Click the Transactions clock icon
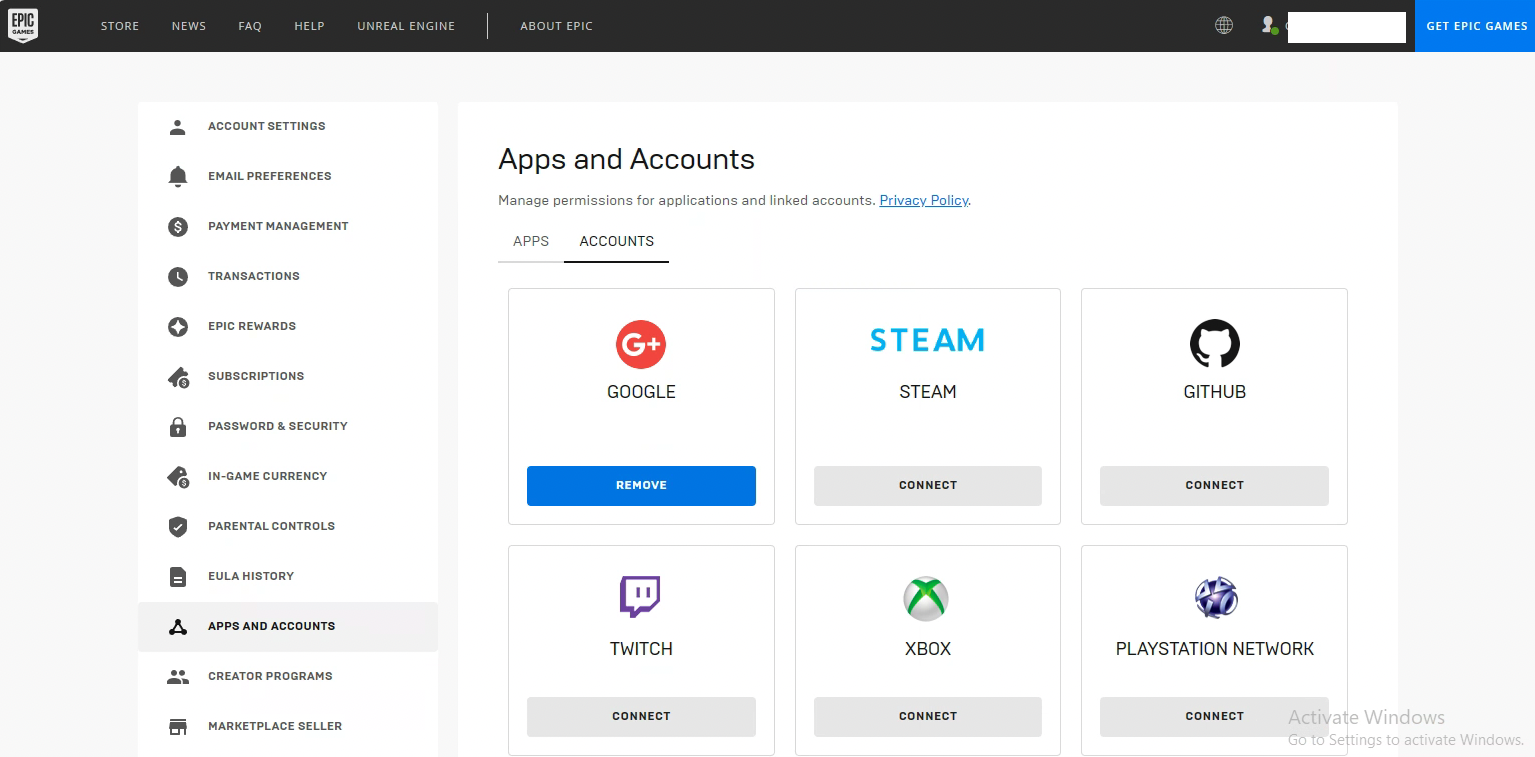The height and width of the screenshot is (757, 1535). pos(178,277)
